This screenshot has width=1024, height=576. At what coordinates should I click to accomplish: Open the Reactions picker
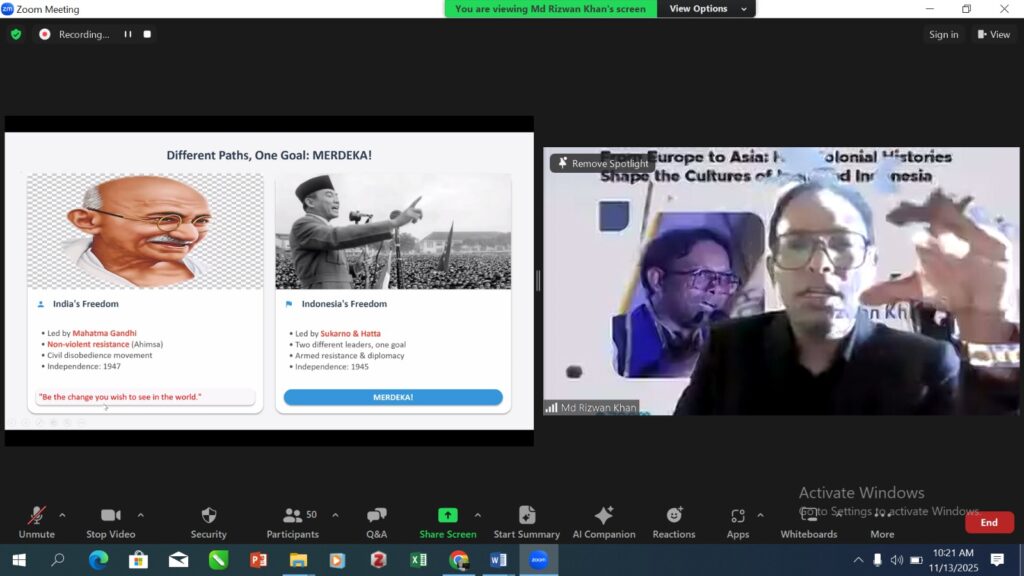674,521
